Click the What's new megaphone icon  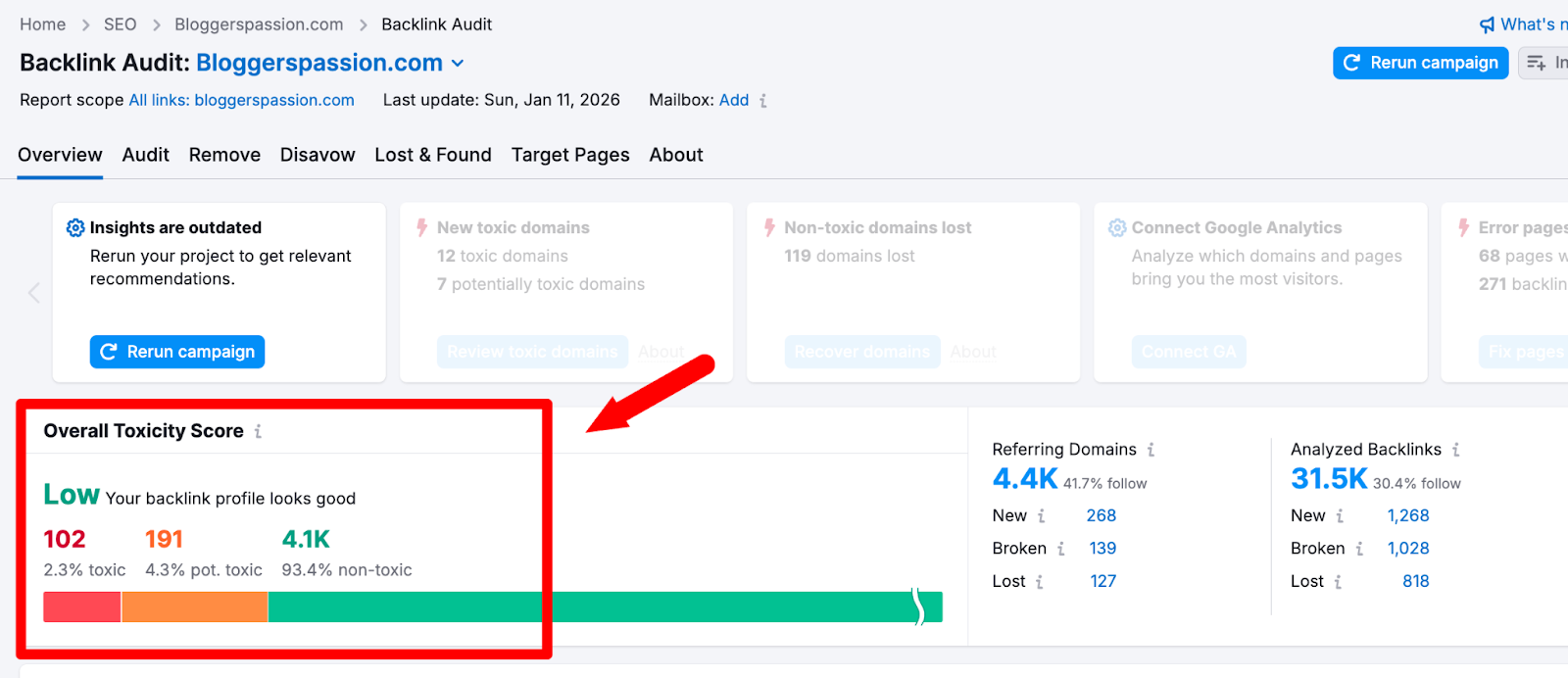(1487, 24)
